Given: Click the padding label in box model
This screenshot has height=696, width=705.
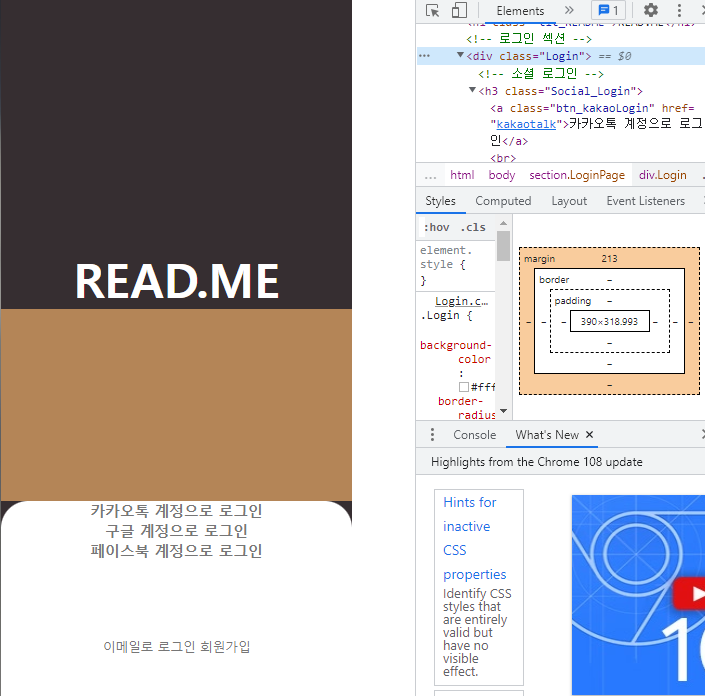Looking at the screenshot, I should 572,301.
